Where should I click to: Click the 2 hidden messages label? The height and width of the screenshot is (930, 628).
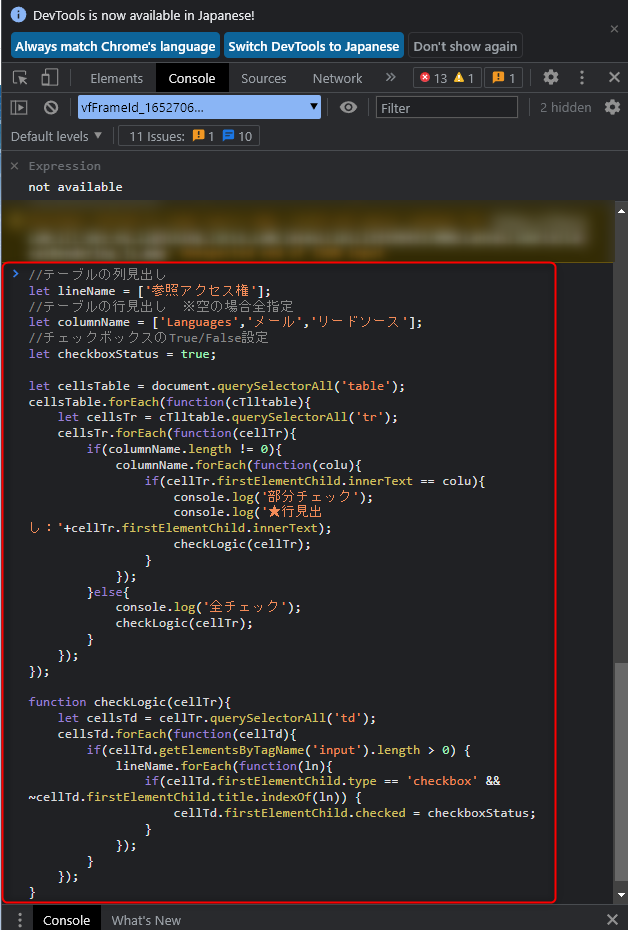coord(565,107)
